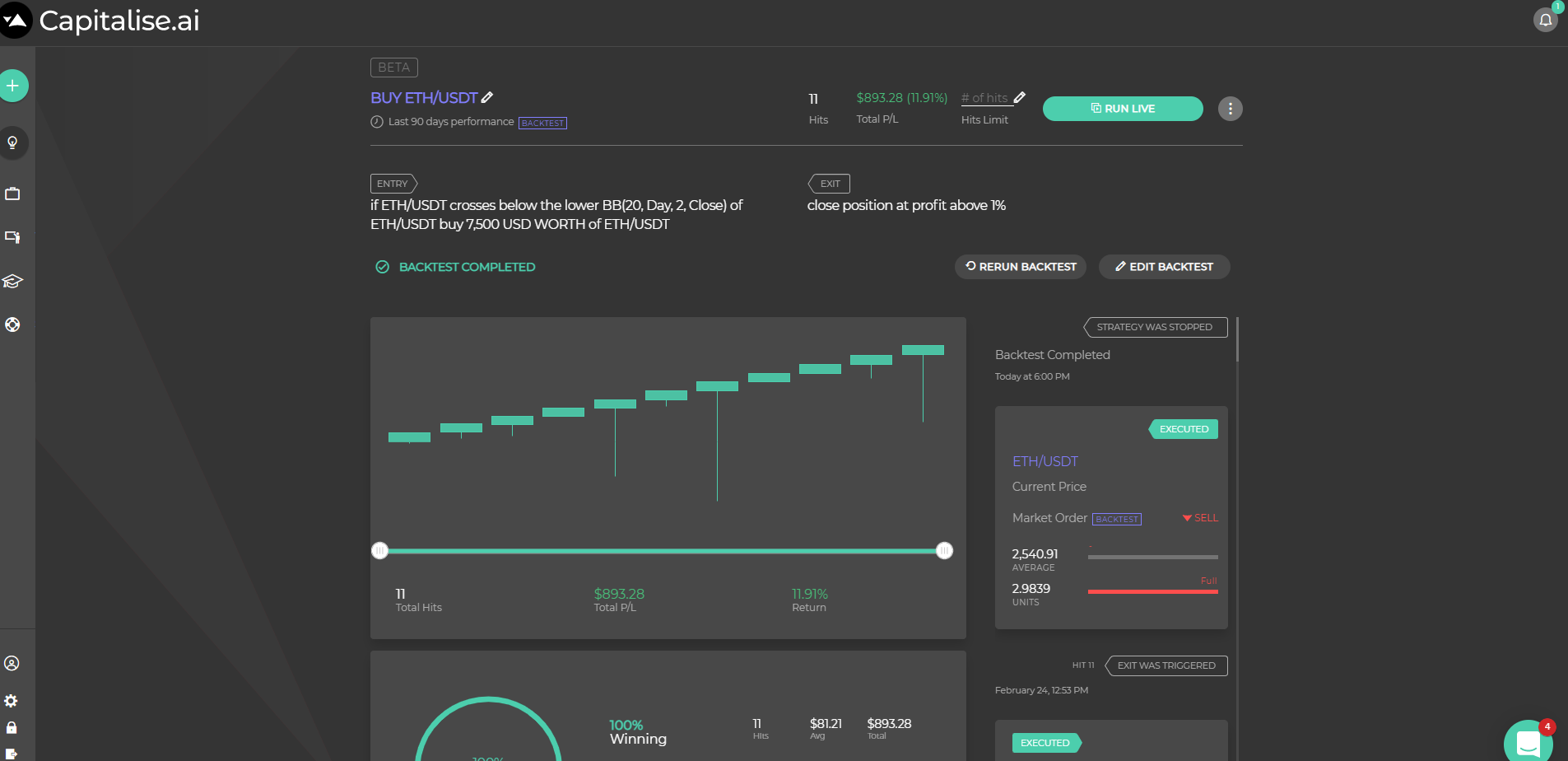Open account settings via the gear icon
This screenshot has width=1568, height=761.
(x=12, y=700)
